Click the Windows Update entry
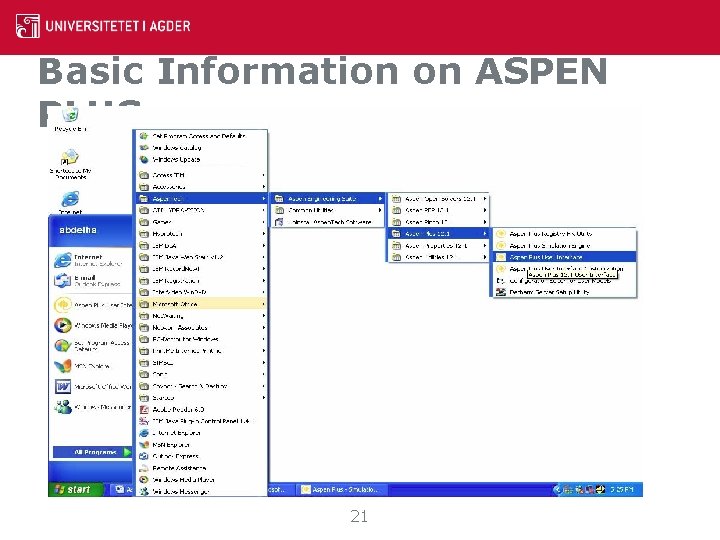 pyautogui.click(x=202, y=159)
